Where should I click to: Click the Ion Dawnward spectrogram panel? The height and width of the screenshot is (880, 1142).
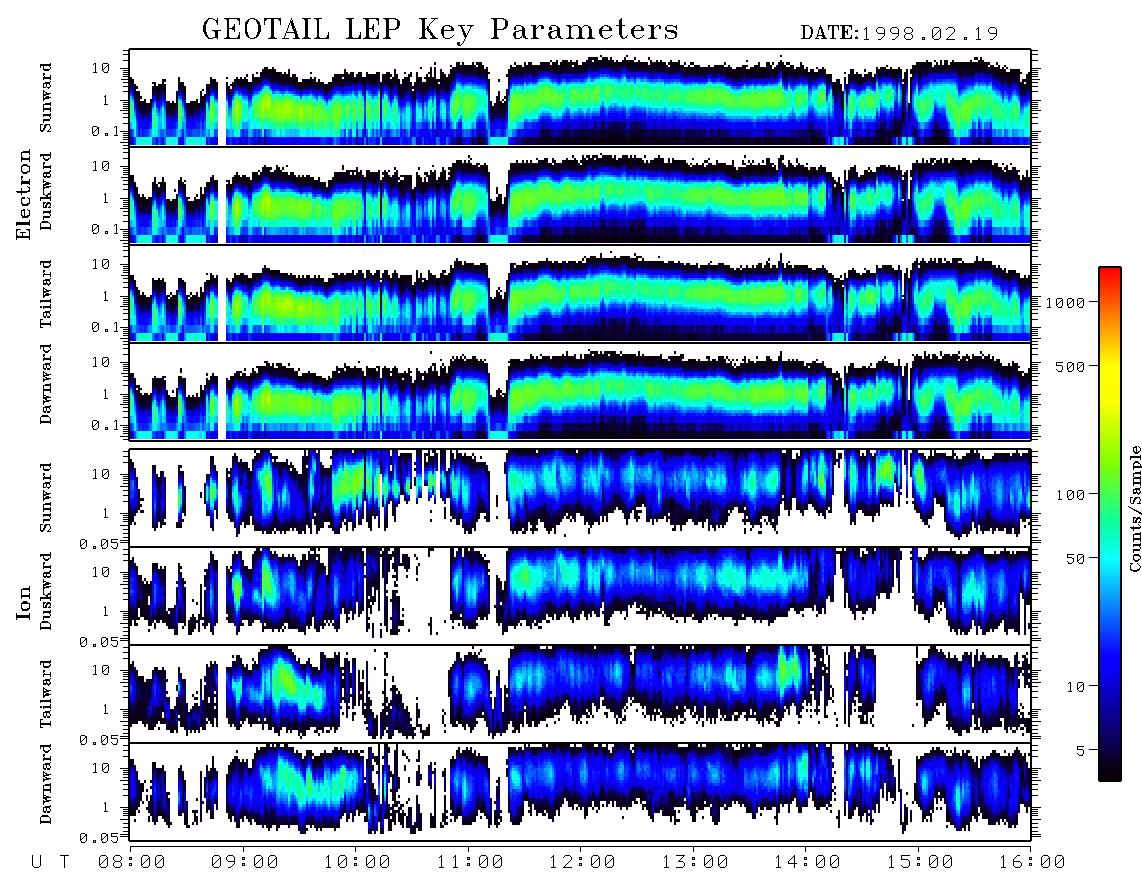coord(580,791)
